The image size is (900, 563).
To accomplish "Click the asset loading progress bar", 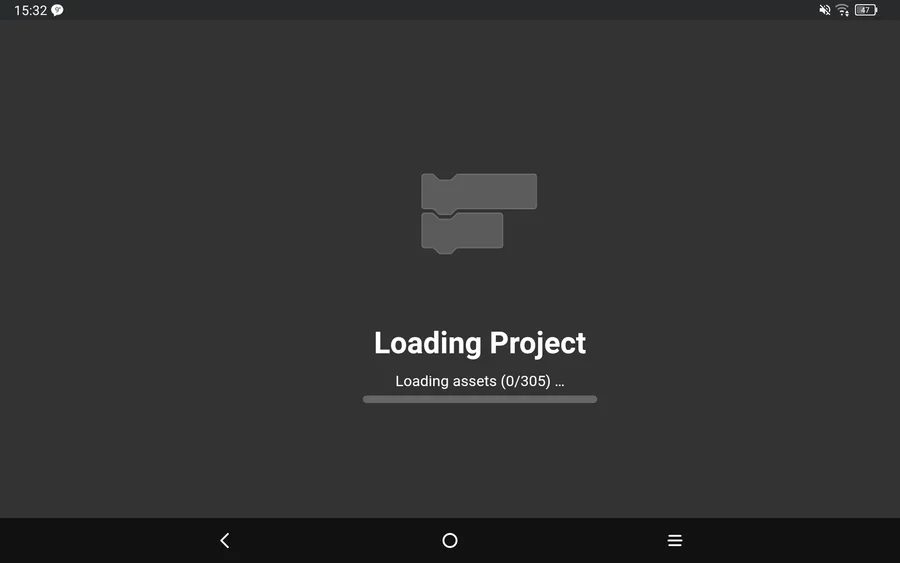I will click(x=480, y=399).
